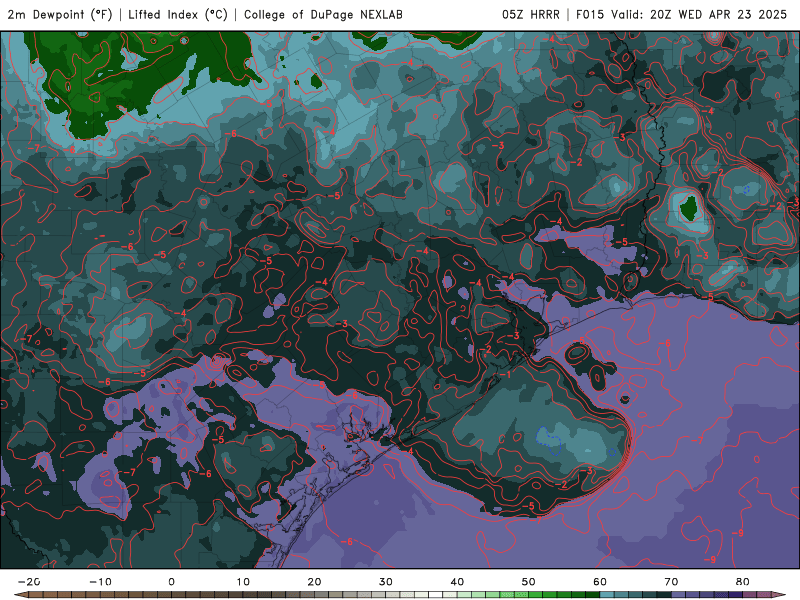800x600 pixels.
Task: Click the -10 label on the color scale
Action: point(100,582)
